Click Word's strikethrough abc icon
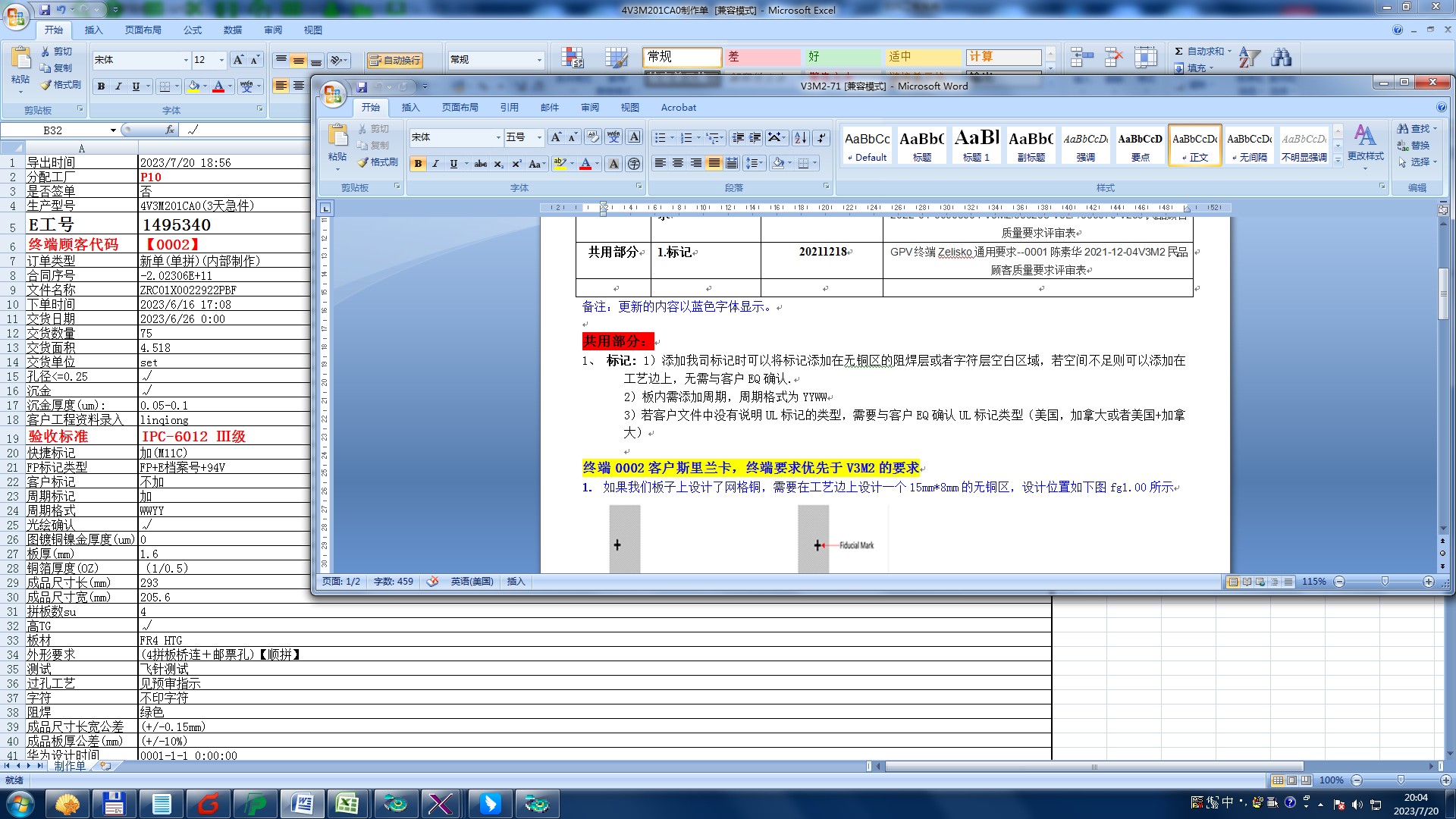The image size is (1456, 819). 481,164
